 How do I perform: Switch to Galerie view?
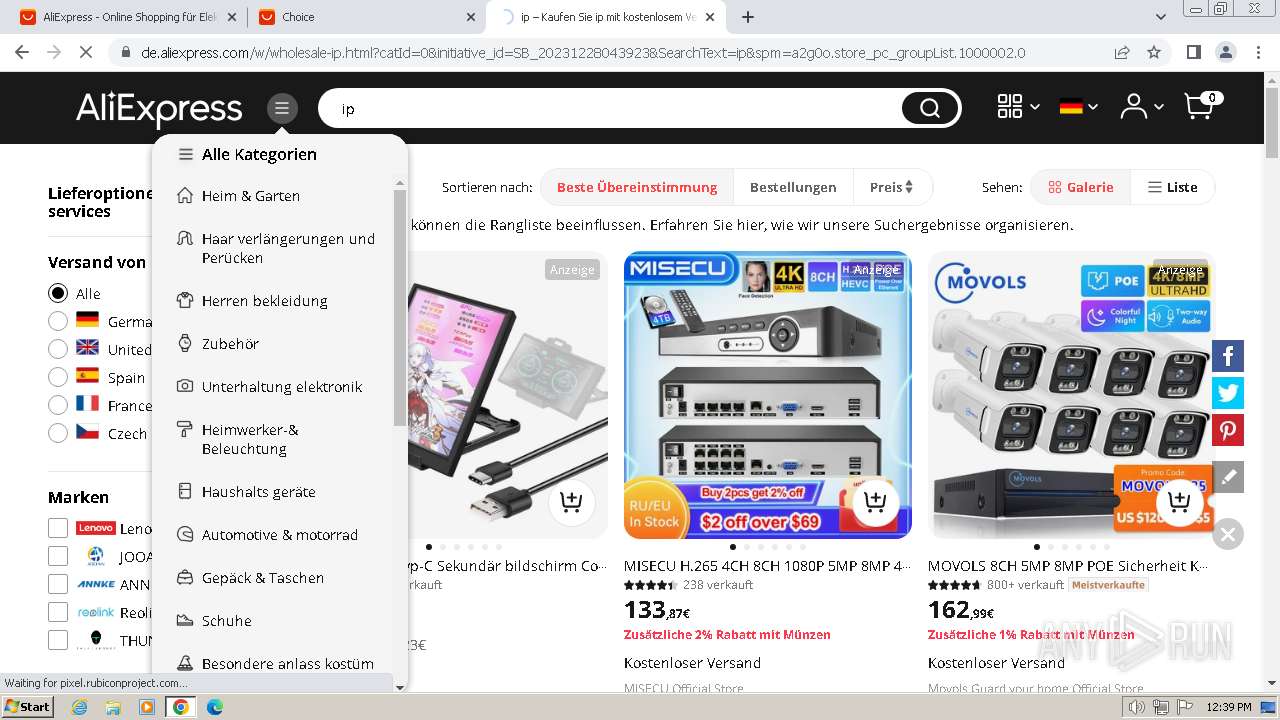point(1080,187)
